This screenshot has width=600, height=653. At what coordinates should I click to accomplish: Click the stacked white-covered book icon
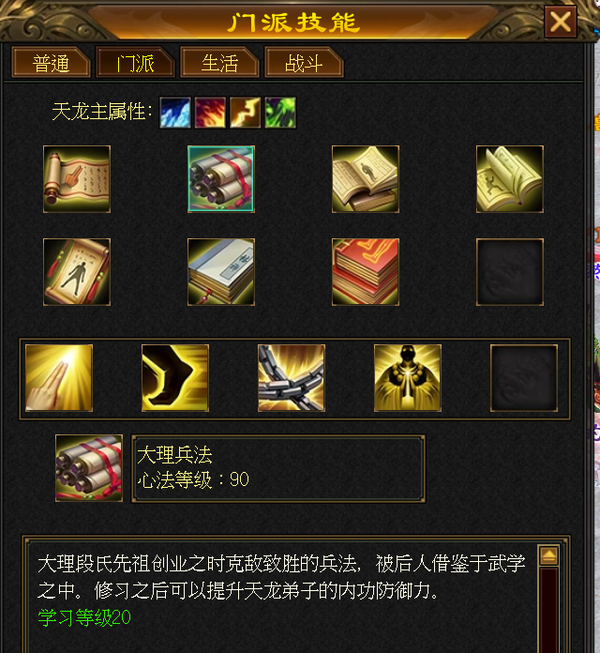coord(221,272)
